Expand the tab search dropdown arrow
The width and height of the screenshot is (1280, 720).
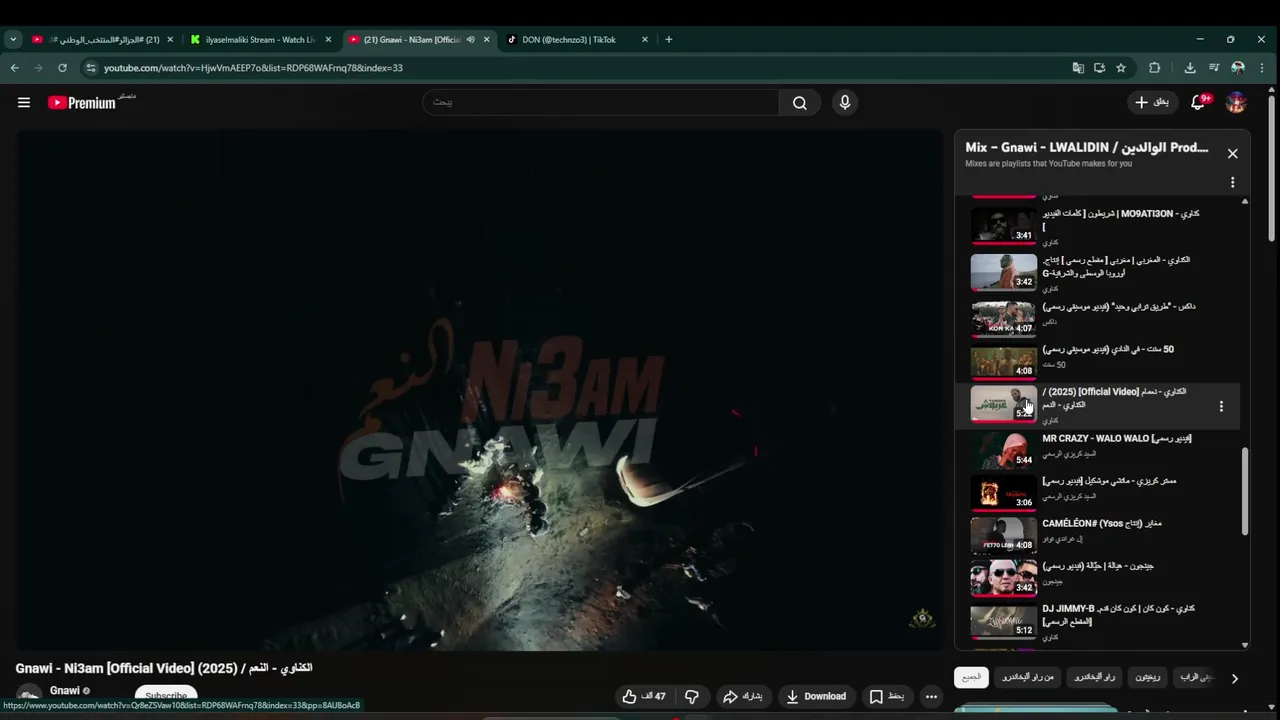tap(13, 40)
